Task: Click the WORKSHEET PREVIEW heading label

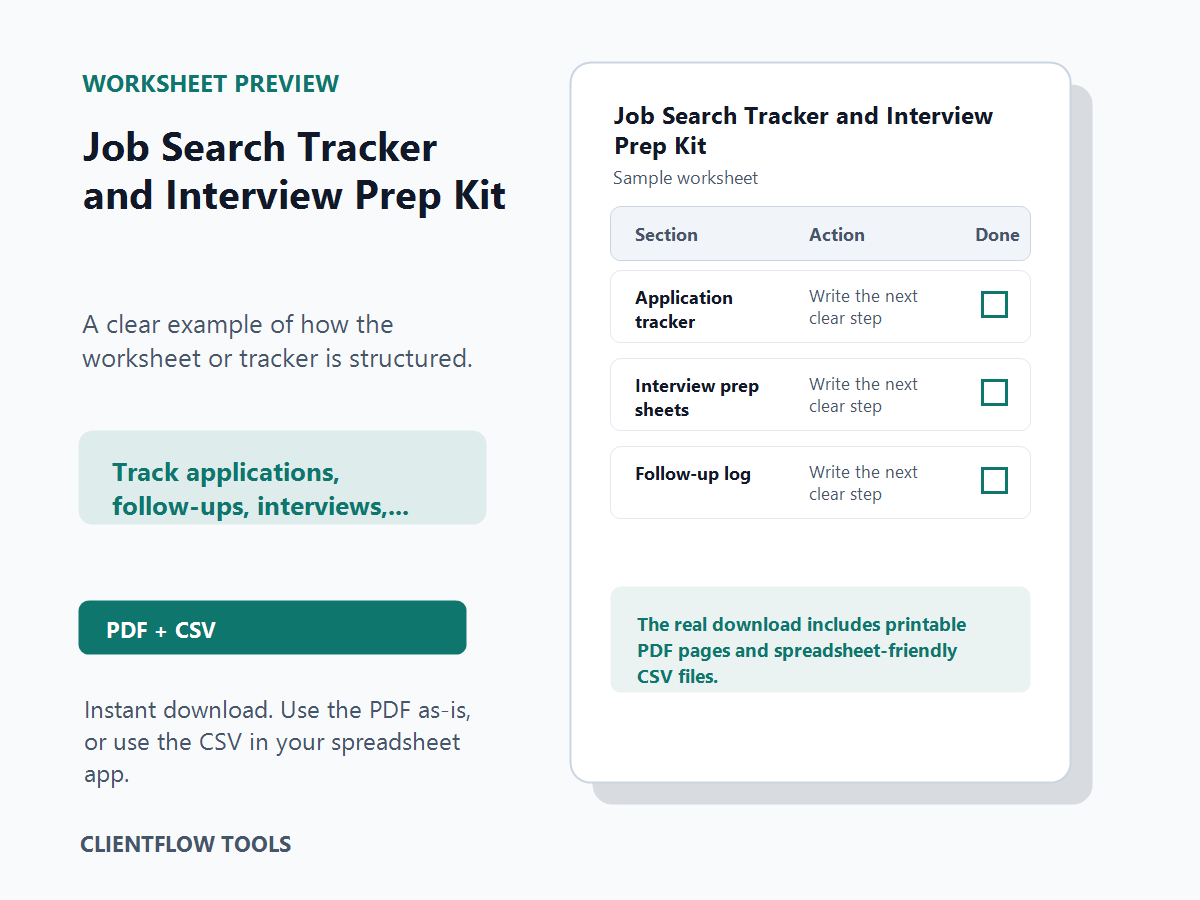Action: pos(211,84)
